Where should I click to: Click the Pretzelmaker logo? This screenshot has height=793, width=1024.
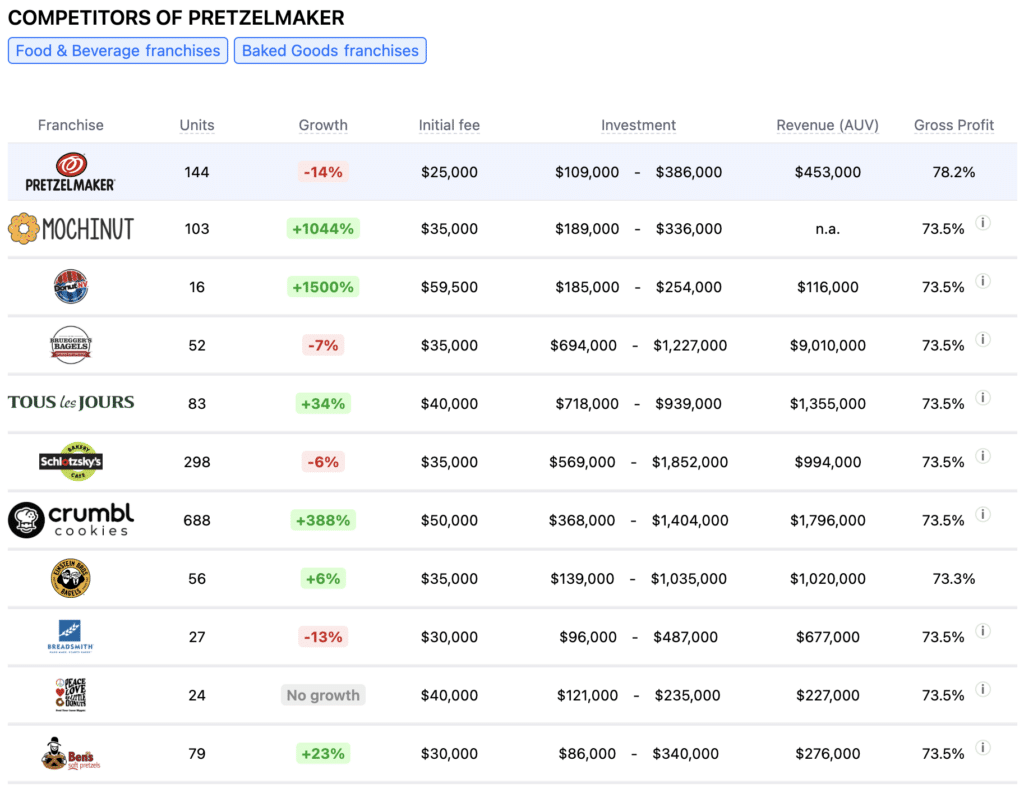click(70, 172)
